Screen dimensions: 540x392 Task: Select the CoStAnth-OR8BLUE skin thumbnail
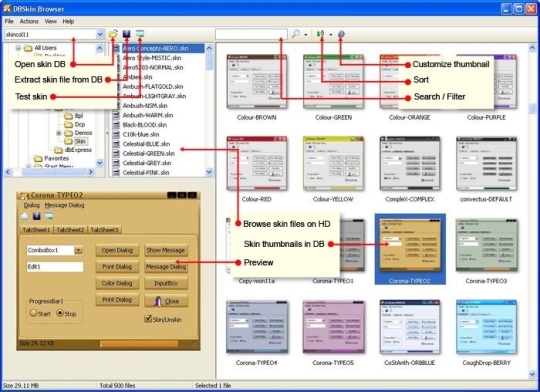[409, 327]
